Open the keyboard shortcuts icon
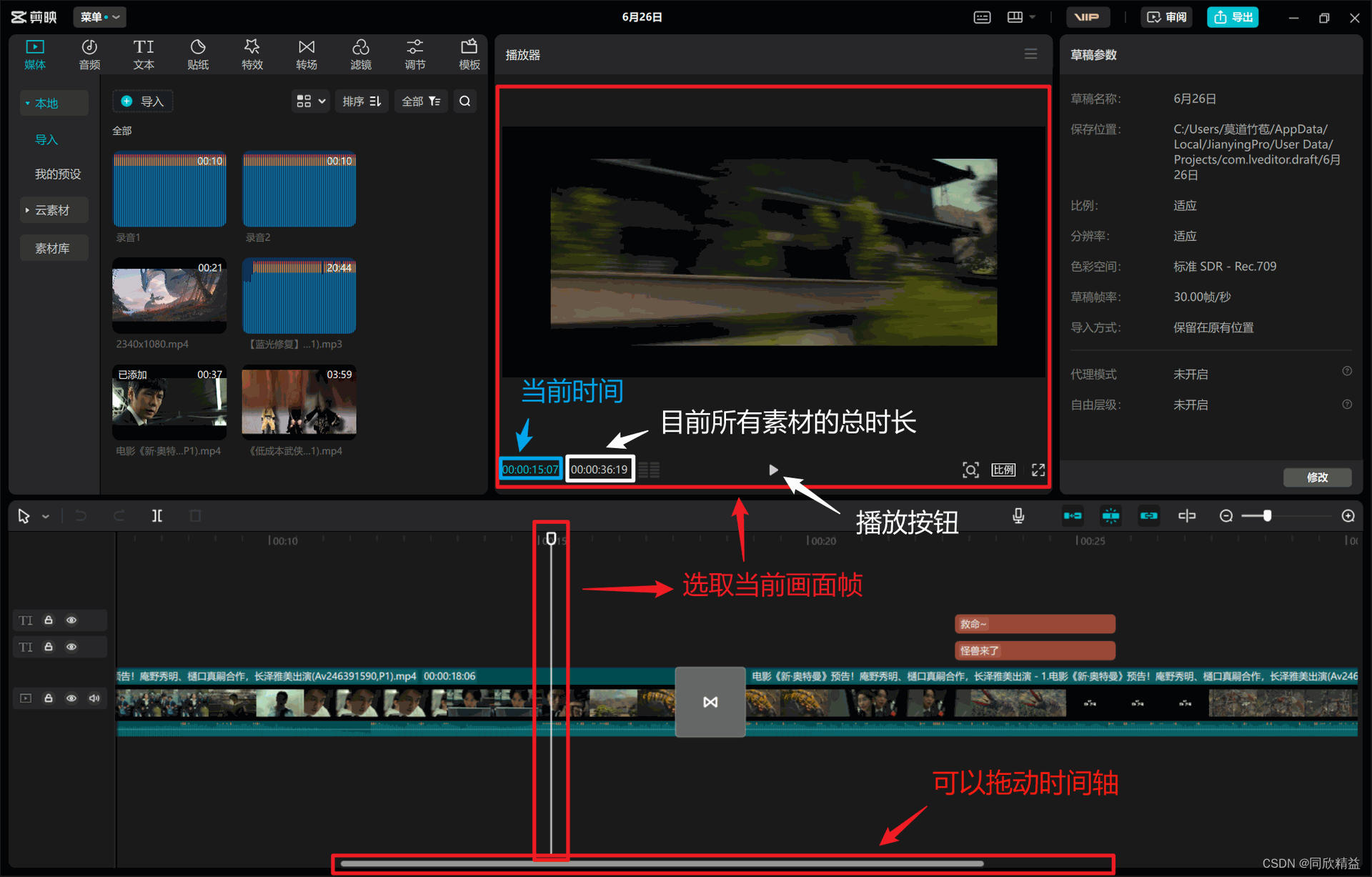This screenshot has width=1372, height=877. coord(983,17)
